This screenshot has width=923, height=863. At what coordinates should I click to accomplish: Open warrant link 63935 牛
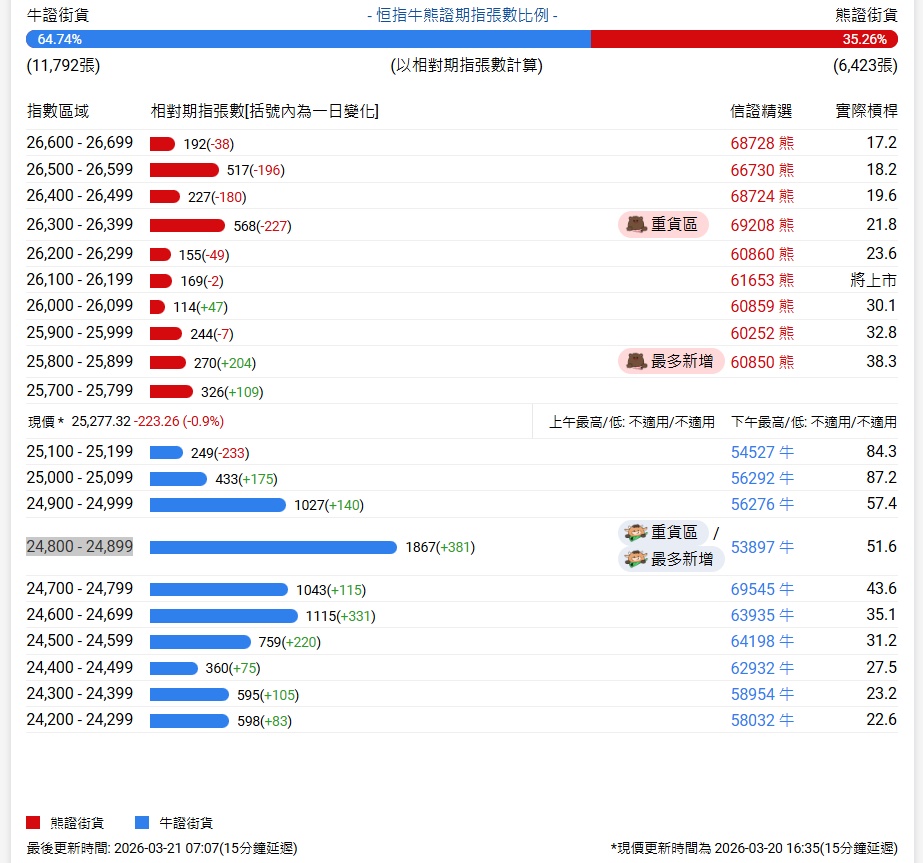[762, 615]
